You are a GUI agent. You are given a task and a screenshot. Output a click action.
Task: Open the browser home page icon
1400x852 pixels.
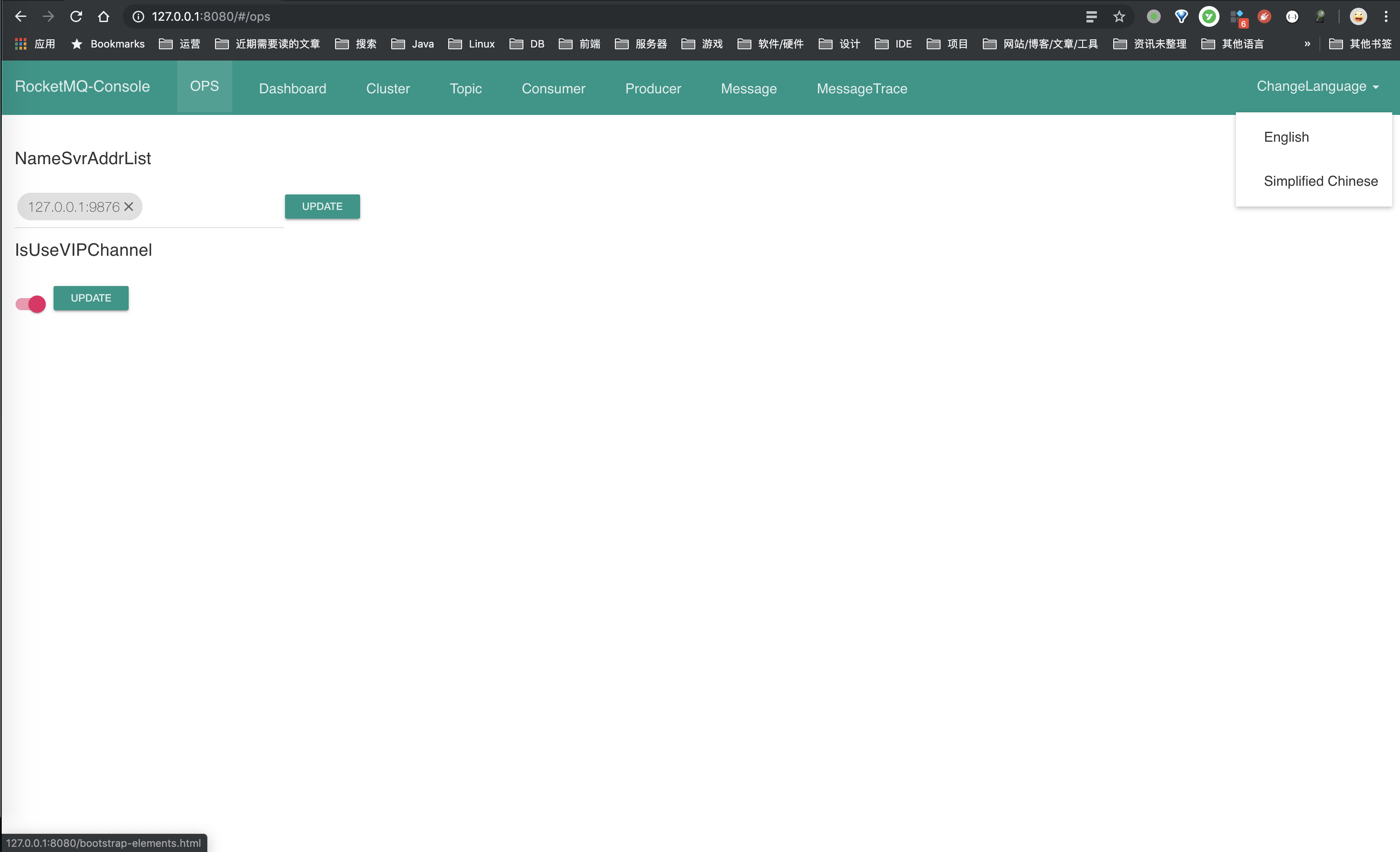tap(103, 16)
